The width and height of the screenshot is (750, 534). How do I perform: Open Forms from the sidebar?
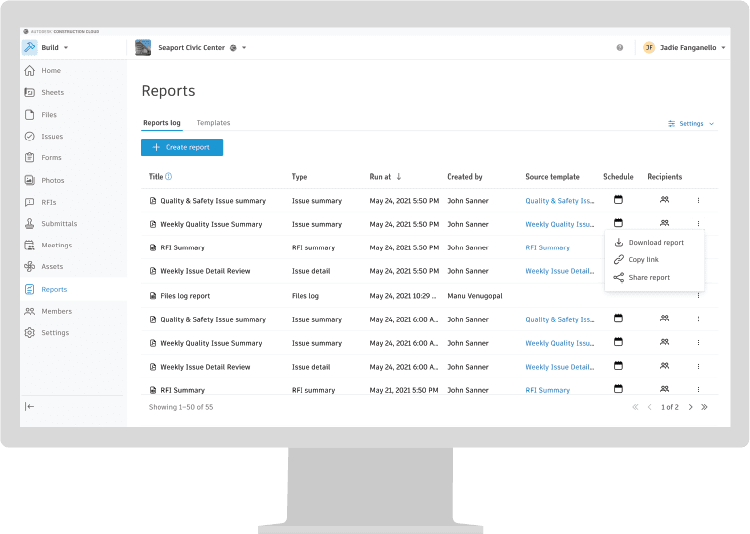[51, 157]
